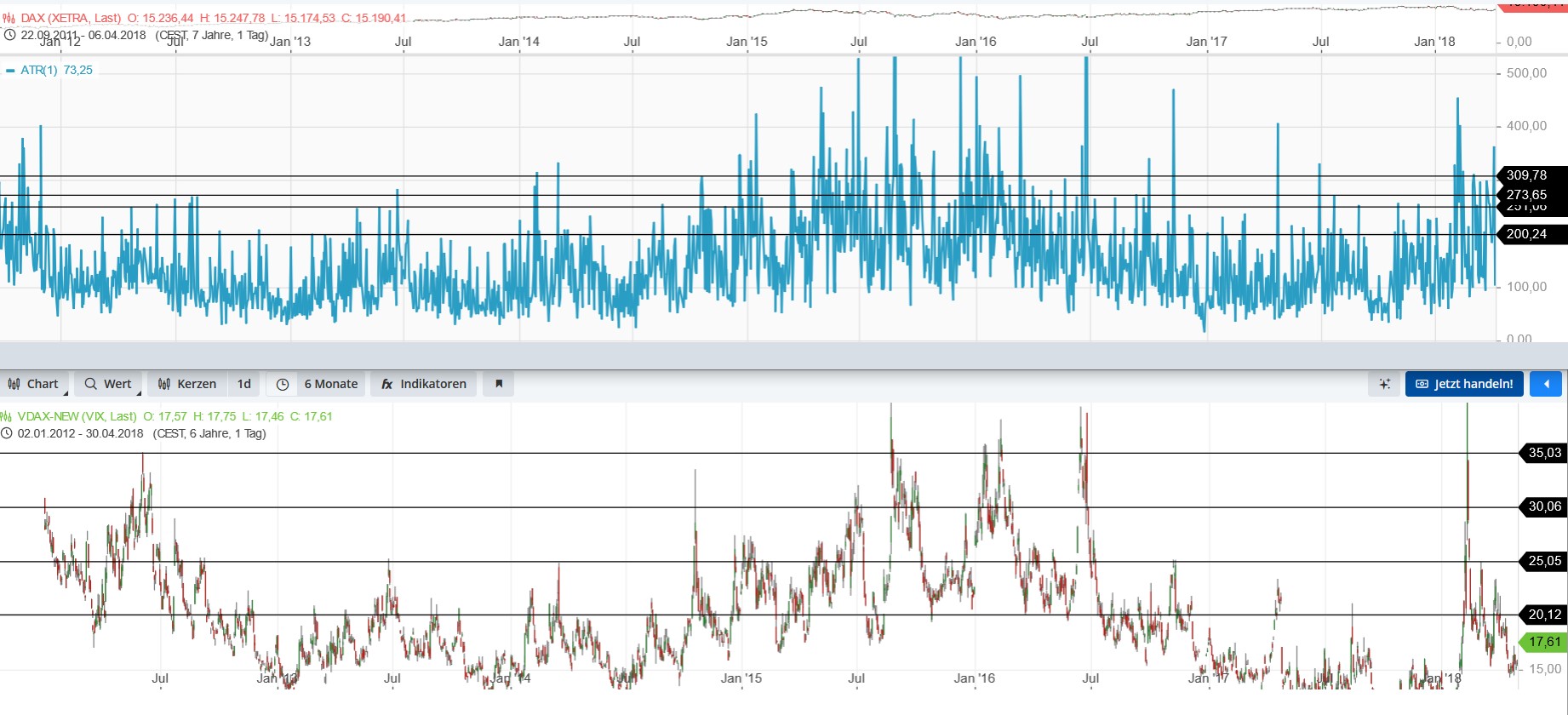Change the 1d interval setting
The height and width of the screenshot is (715, 1568).
[x=244, y=384]
